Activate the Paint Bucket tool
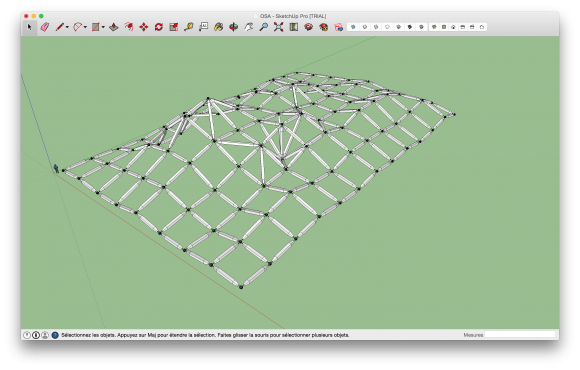This screenshot has height=370, width=580. (219, 27)
